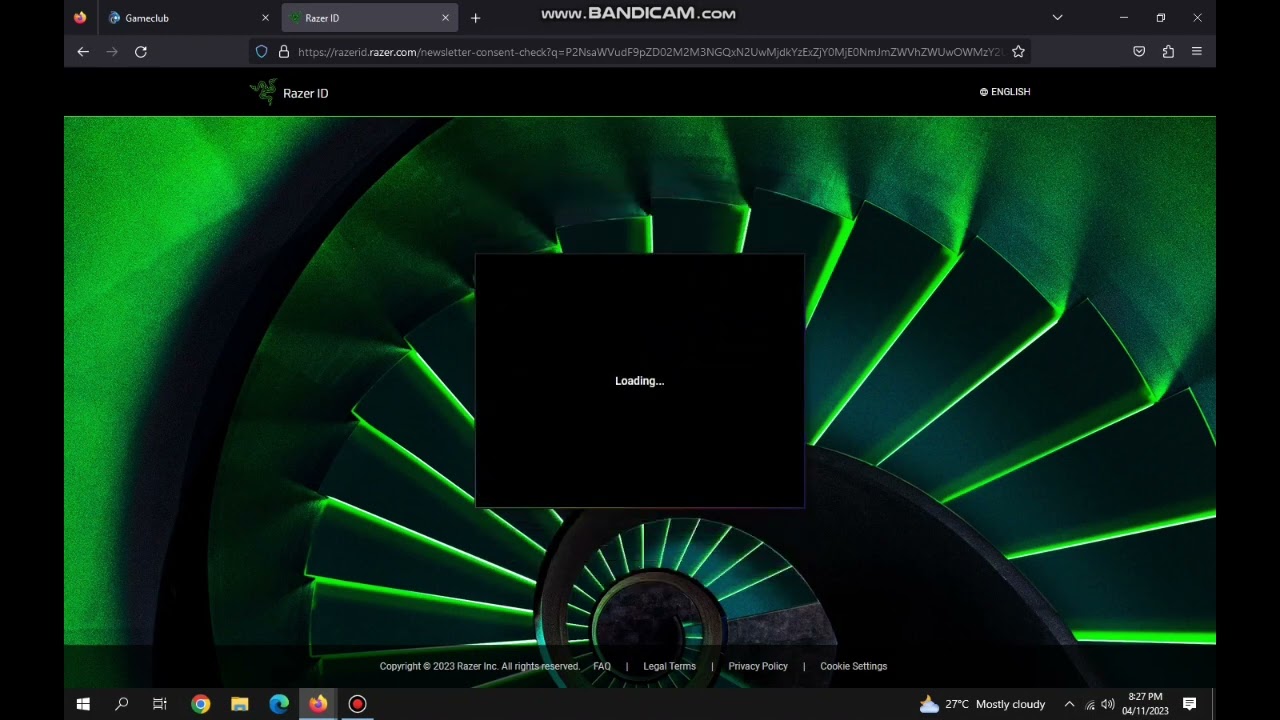Open the Extensions puzzle icon
Screen dimensions: 1280x720
pyautogui.click(x=1168, y=52)
